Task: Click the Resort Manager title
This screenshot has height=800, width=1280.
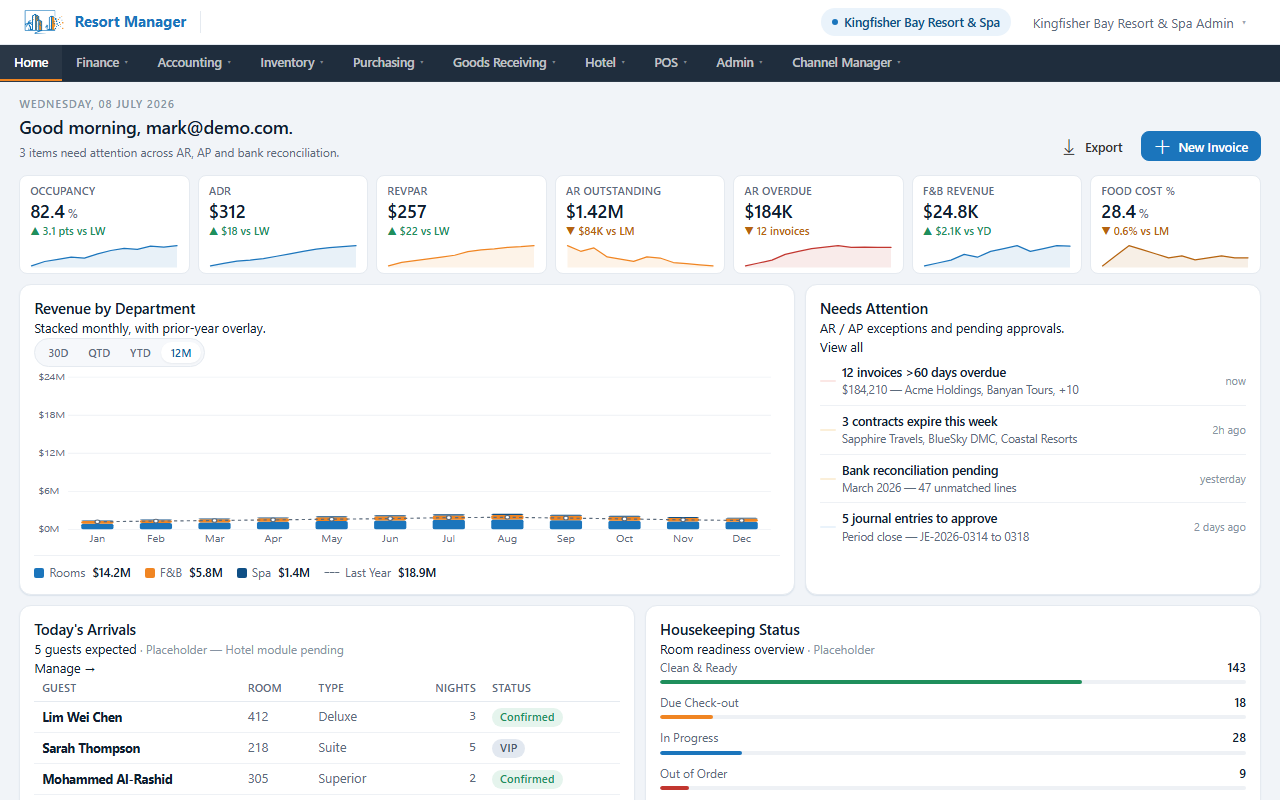Action: pos(131,22)
